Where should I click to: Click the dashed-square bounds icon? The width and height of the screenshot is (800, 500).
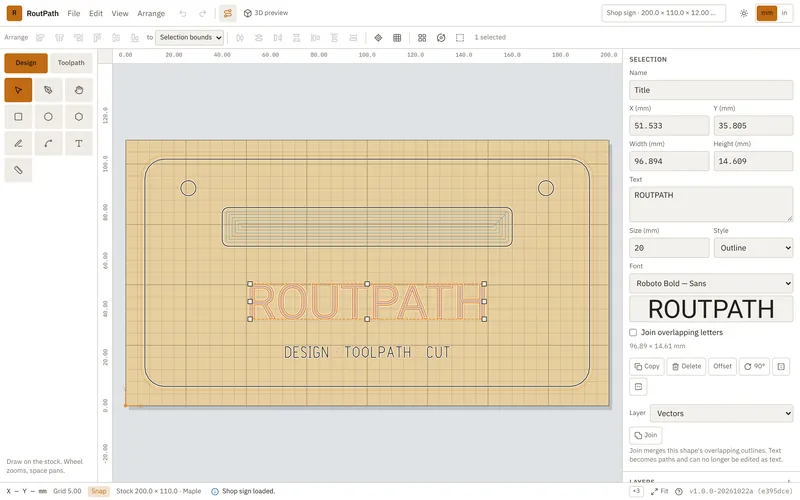[460, 37]
